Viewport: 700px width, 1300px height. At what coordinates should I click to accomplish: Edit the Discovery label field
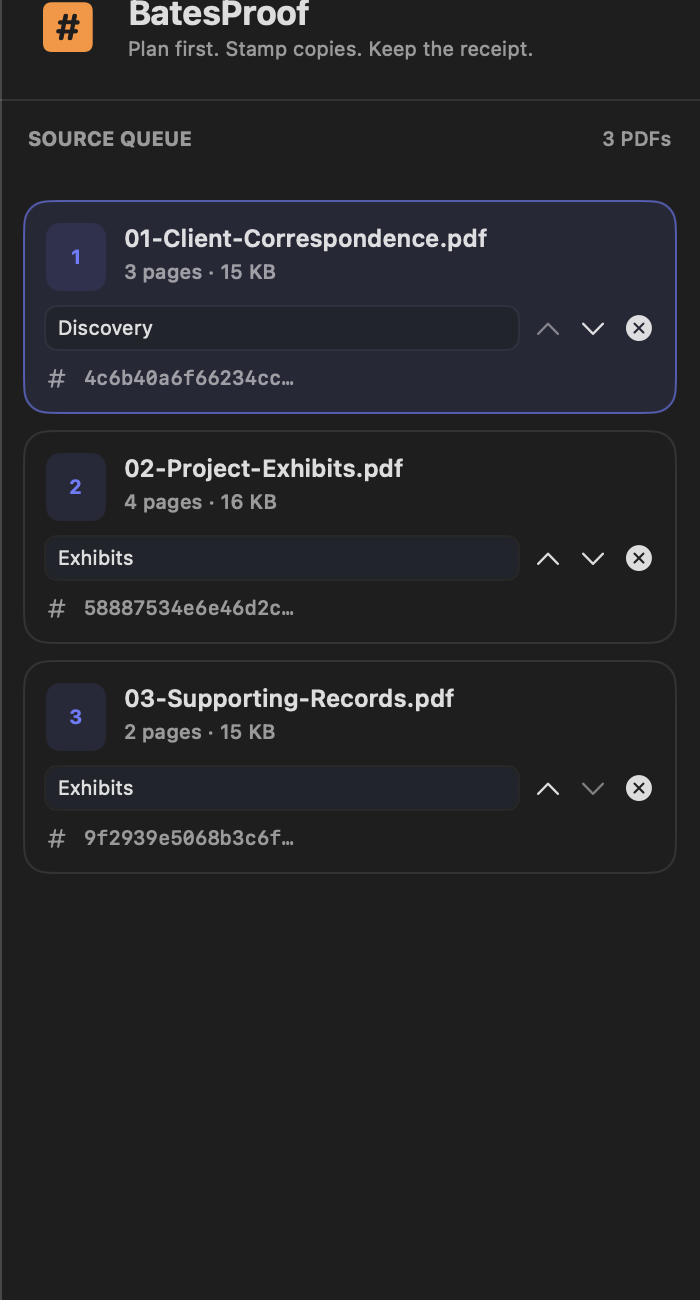click(282, 328)
